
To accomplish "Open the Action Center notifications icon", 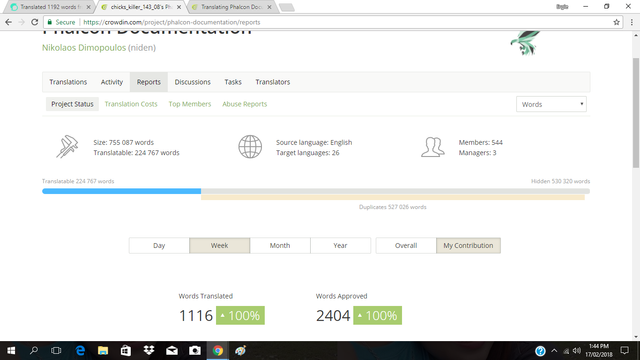I will tap(624, 351).
